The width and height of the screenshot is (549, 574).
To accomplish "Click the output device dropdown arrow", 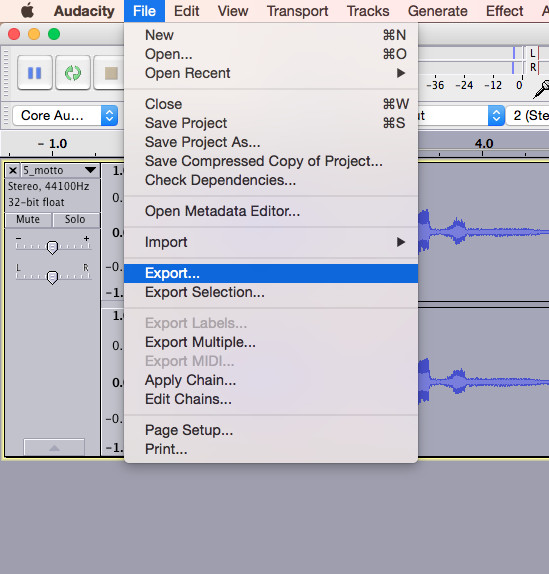I will 496,116.
